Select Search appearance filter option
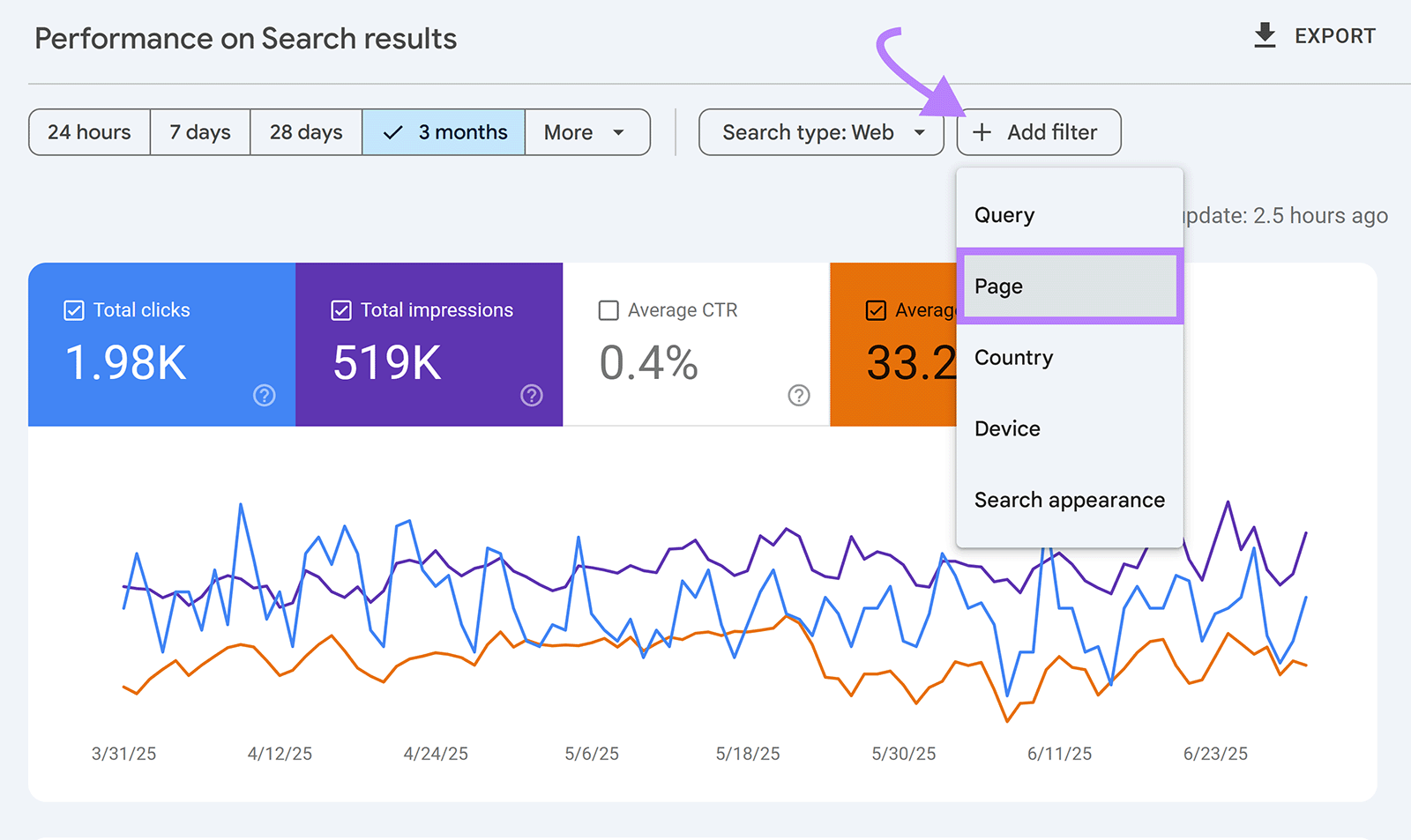1411x840 pixels. coord(1069,500)
